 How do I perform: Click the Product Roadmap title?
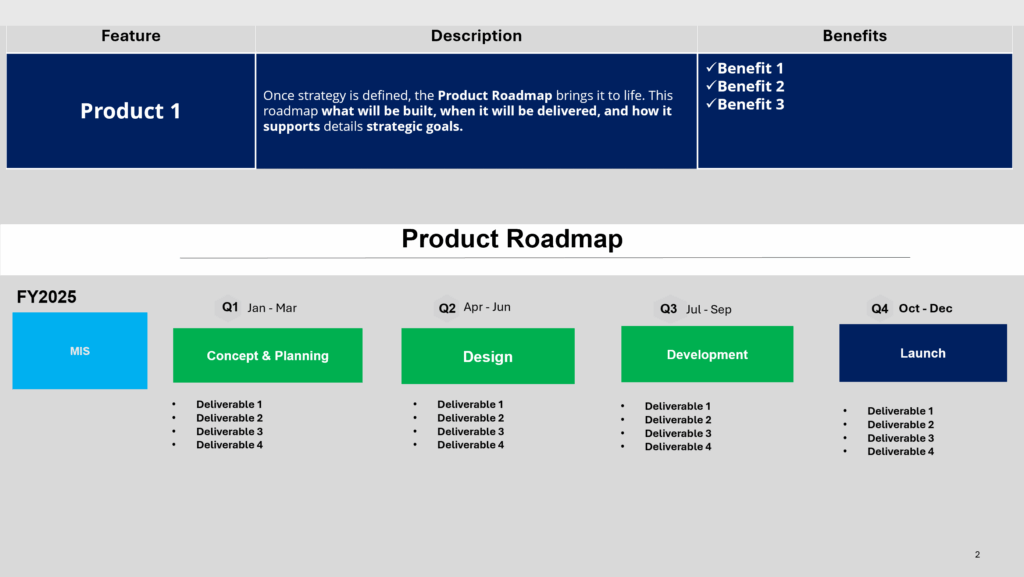point(512,239)
